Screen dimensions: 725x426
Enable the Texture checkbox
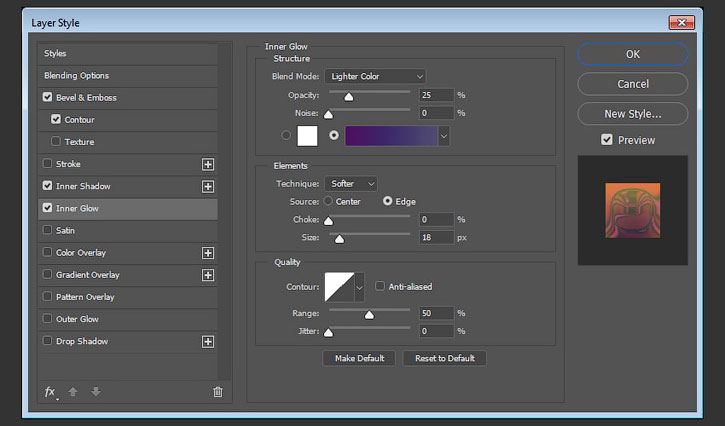(56, 141)
